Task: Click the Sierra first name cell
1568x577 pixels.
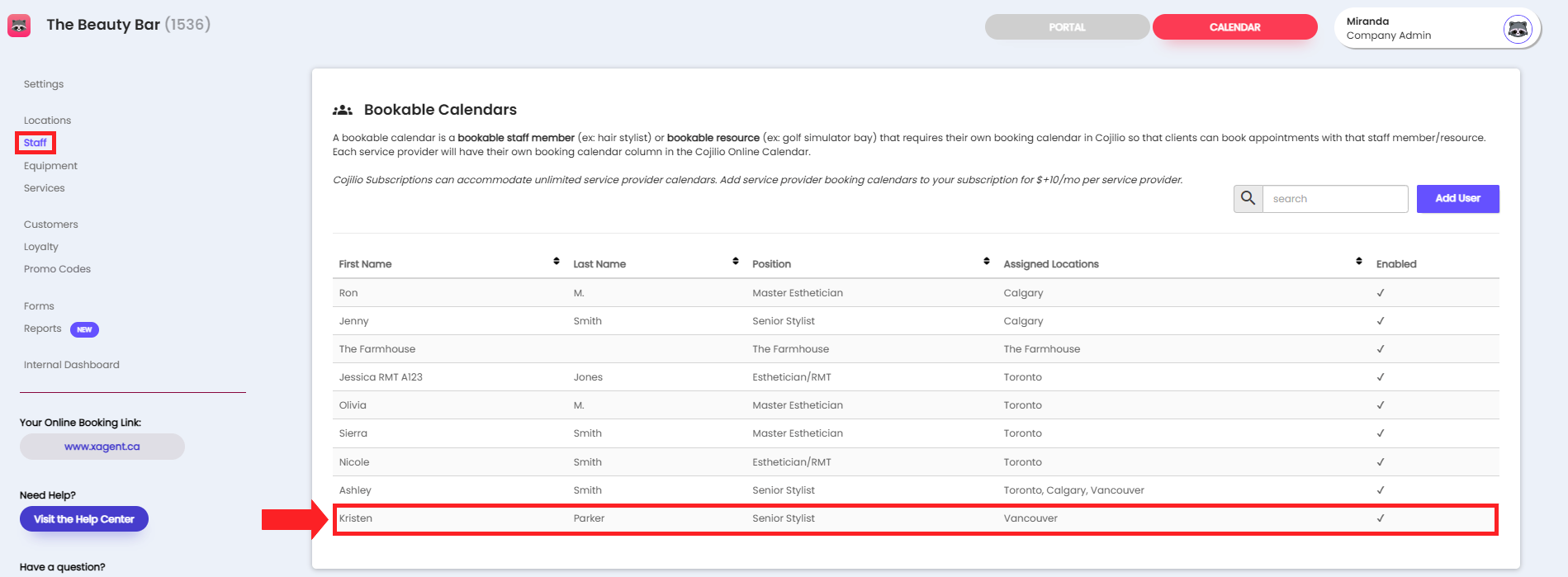Action: pyautogui.click(x=353, y=433)
